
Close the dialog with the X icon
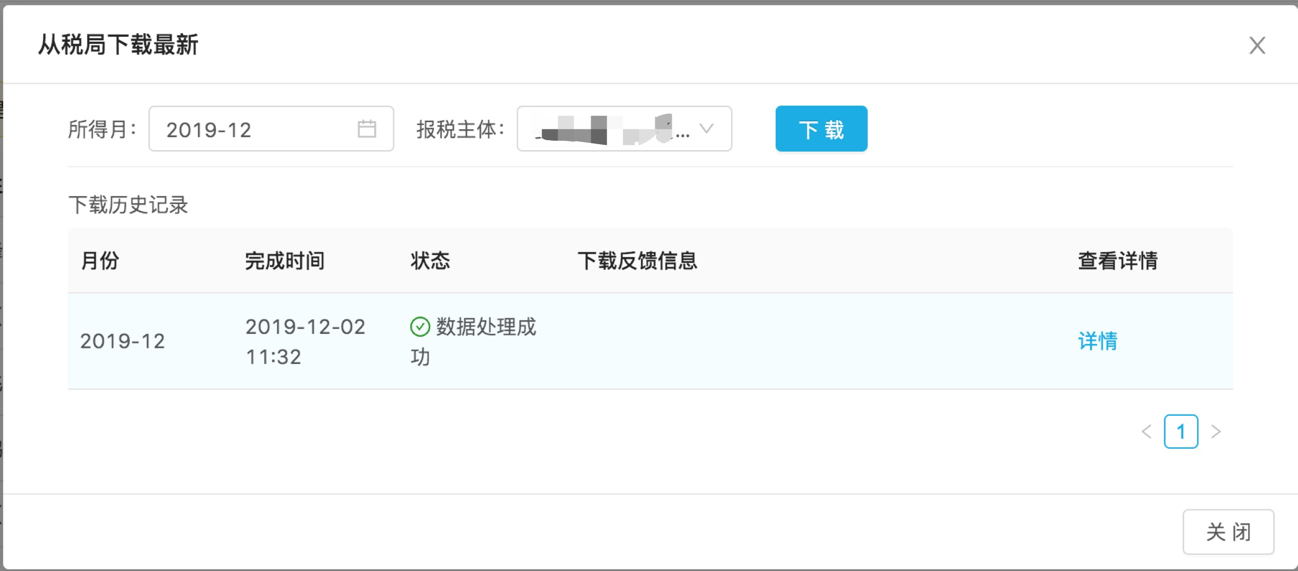[x=1257, y=45]
